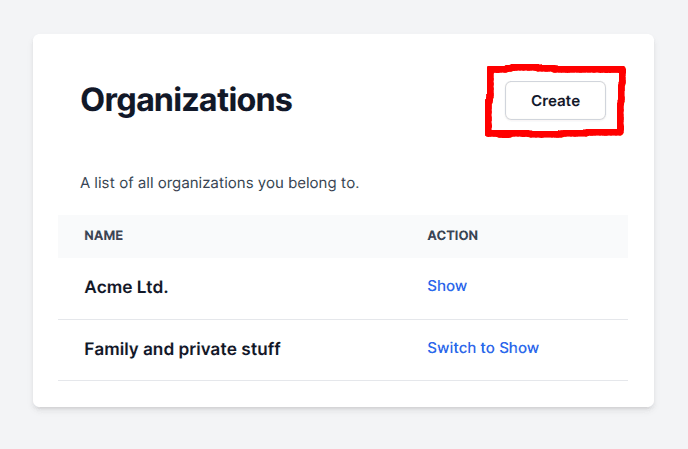Click the blank middle of the table header row
The width and height of the screenshot is (688, 449).
270,236
